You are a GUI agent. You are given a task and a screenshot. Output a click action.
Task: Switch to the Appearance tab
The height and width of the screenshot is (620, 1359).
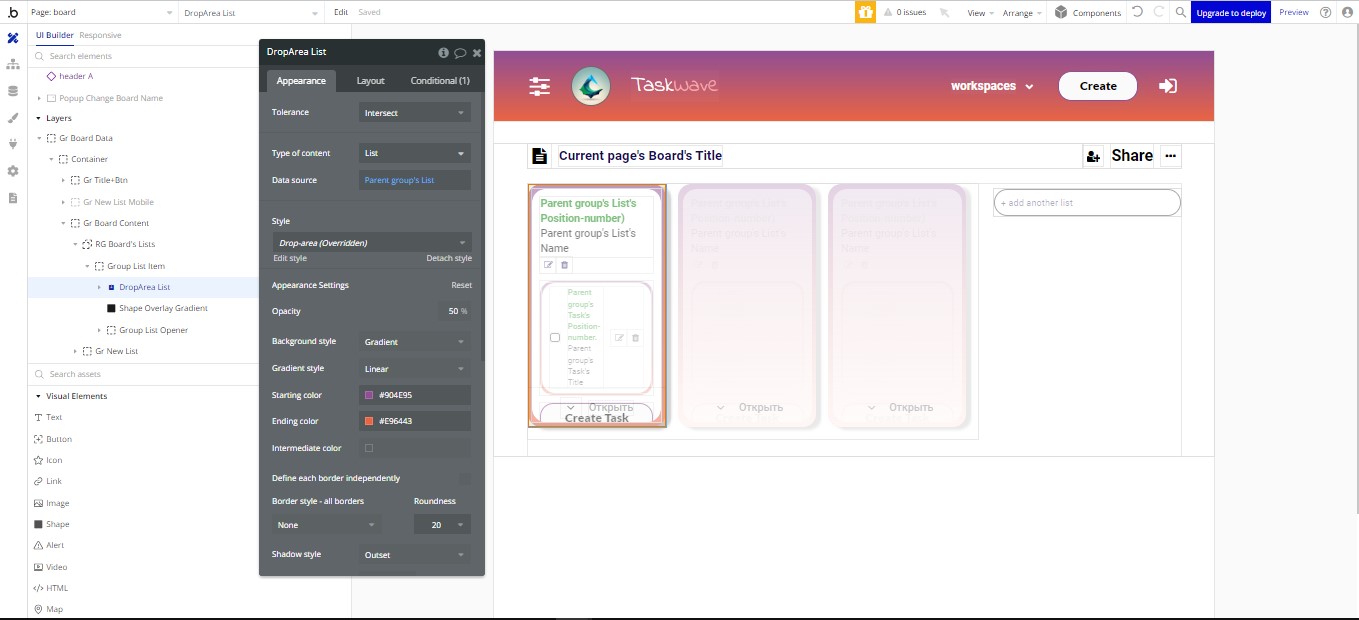pos(301,81)
